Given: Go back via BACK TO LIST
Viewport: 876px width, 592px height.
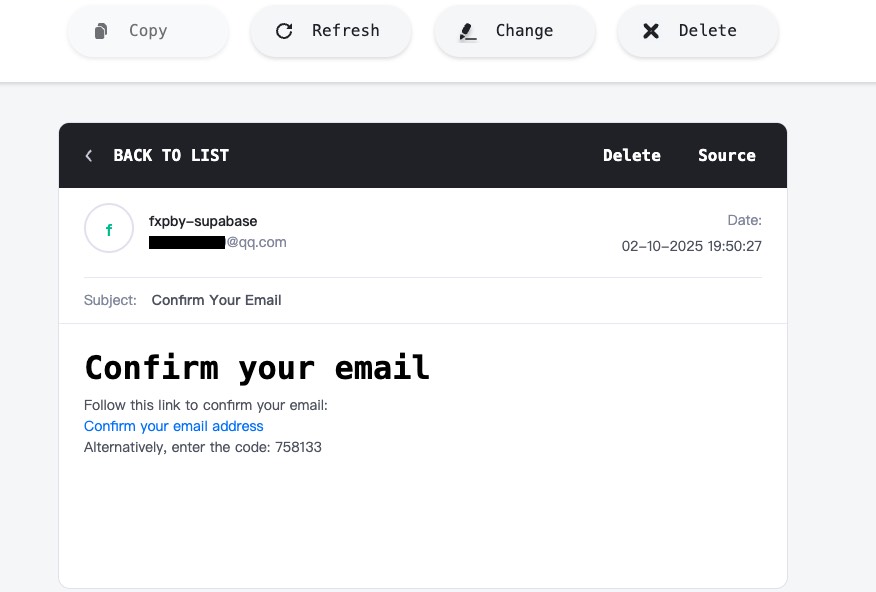Looking at the screenshot, I should point(171,155).
